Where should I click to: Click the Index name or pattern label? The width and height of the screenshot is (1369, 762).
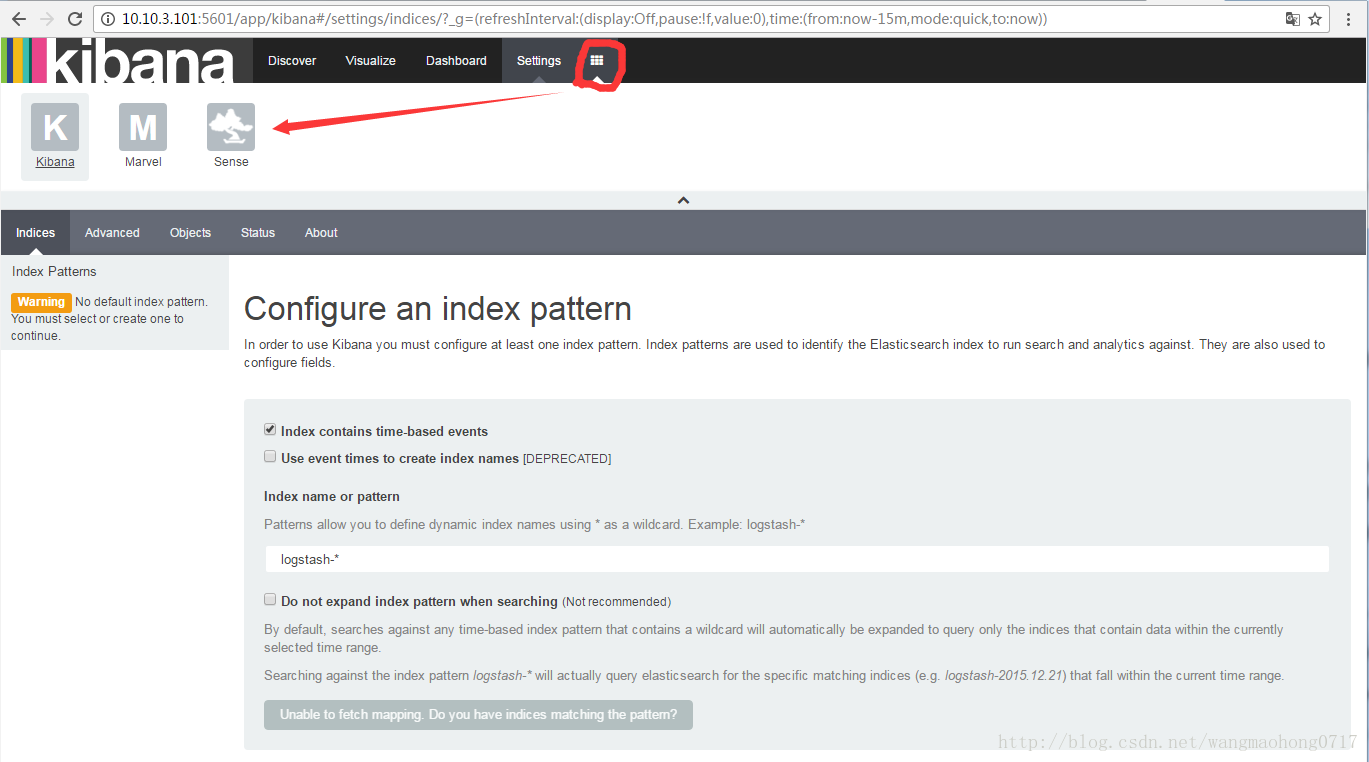(x=332, y=496)
